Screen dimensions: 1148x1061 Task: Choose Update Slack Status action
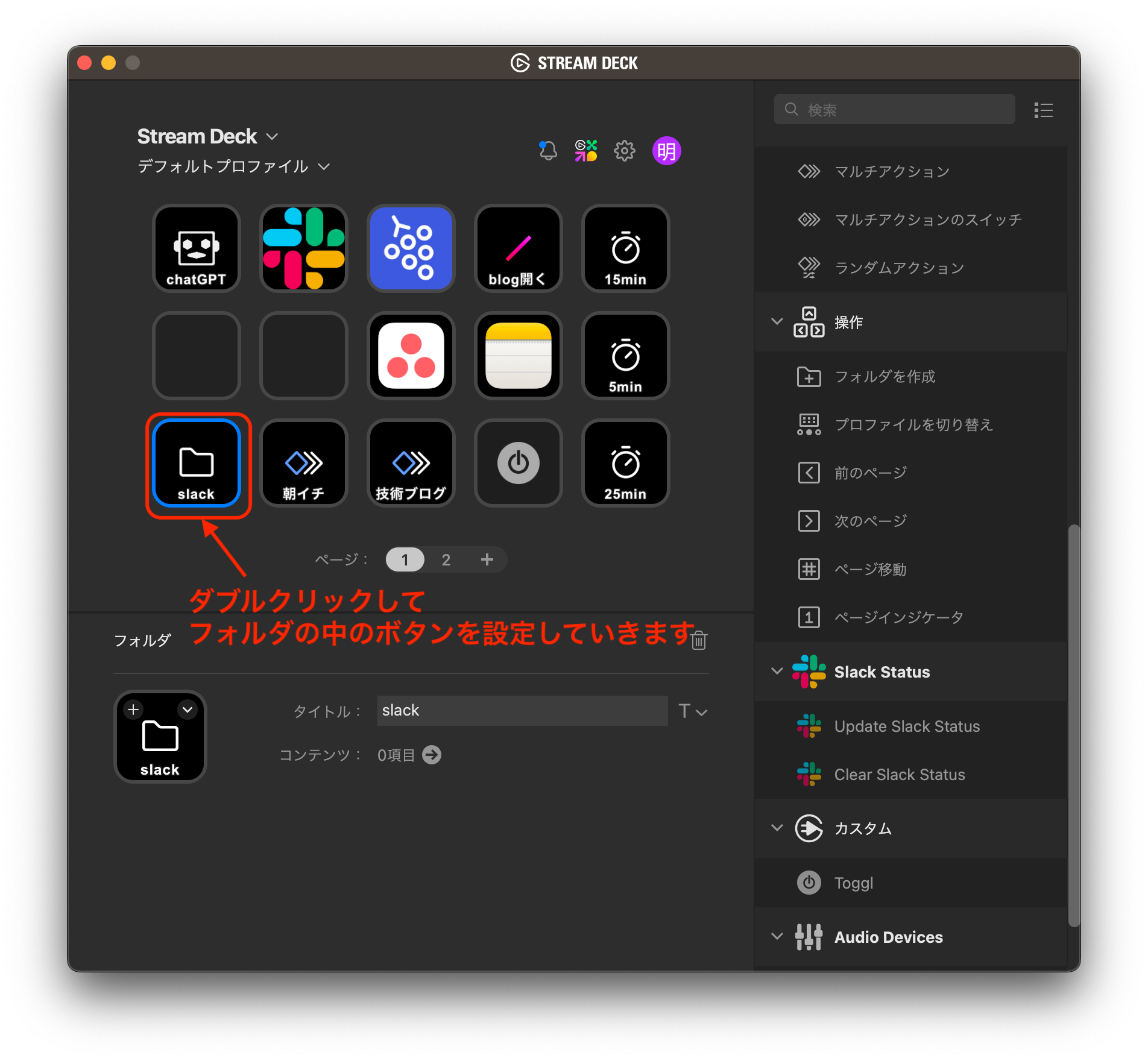(x=910, y=726)
